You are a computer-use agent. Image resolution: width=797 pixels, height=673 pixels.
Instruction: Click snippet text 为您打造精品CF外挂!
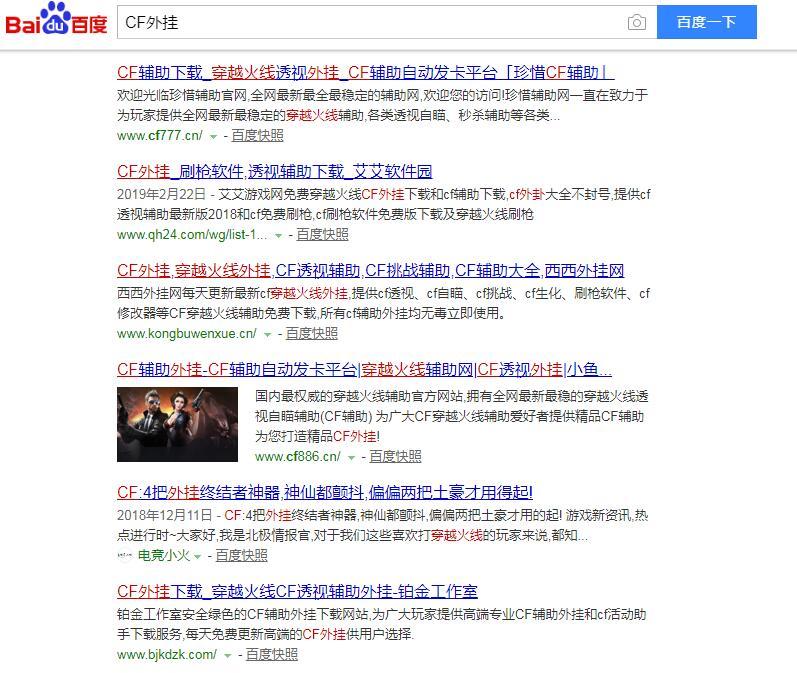(x=318, y=436)
